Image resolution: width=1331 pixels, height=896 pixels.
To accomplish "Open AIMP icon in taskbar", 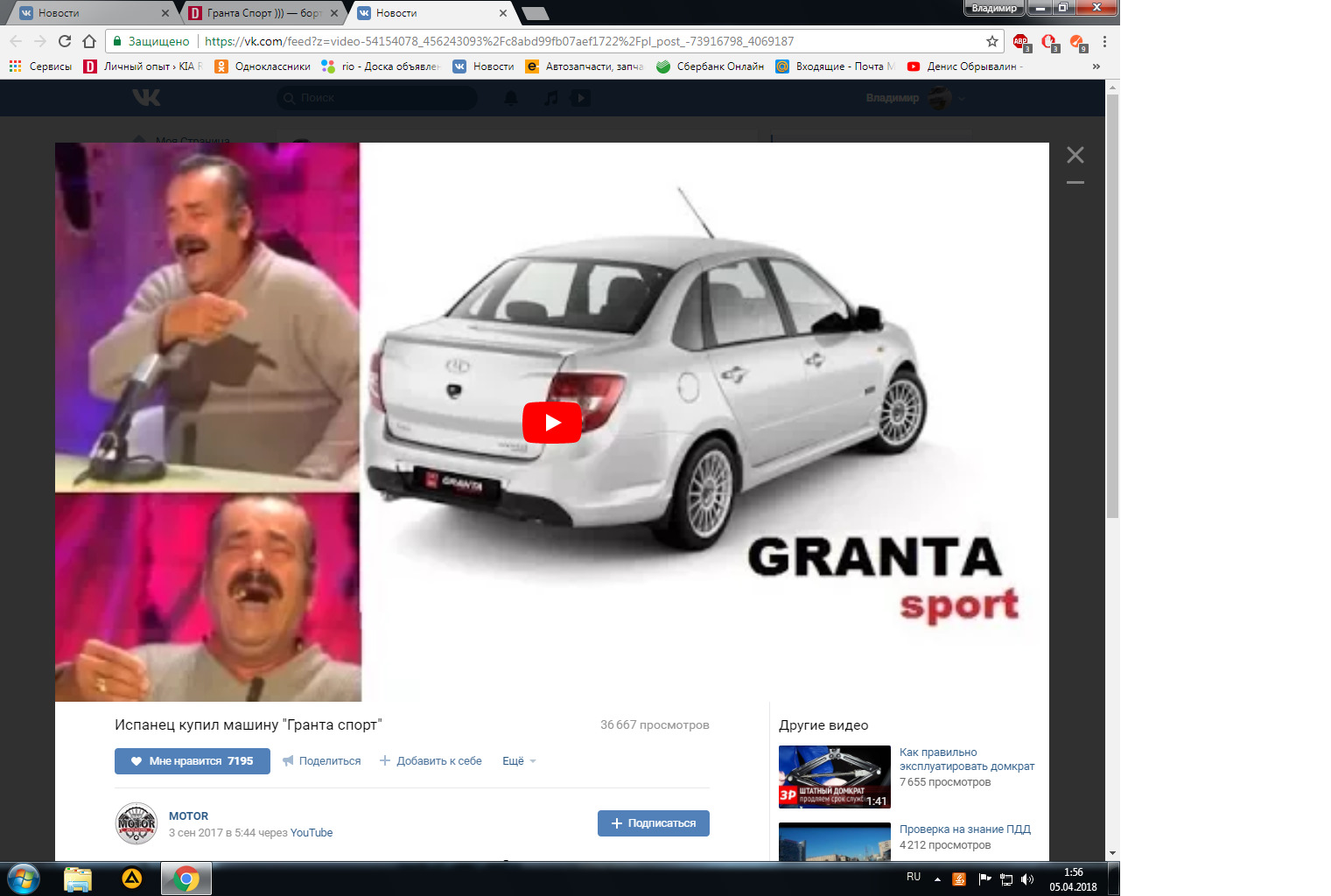I will click(132, 878).
